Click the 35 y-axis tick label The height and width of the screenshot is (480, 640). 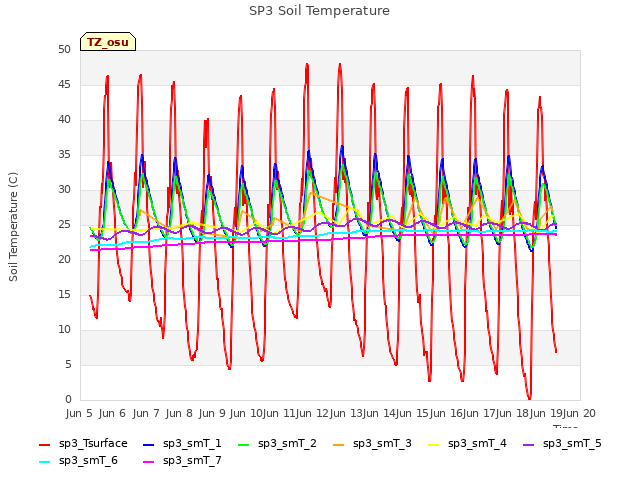64,155
